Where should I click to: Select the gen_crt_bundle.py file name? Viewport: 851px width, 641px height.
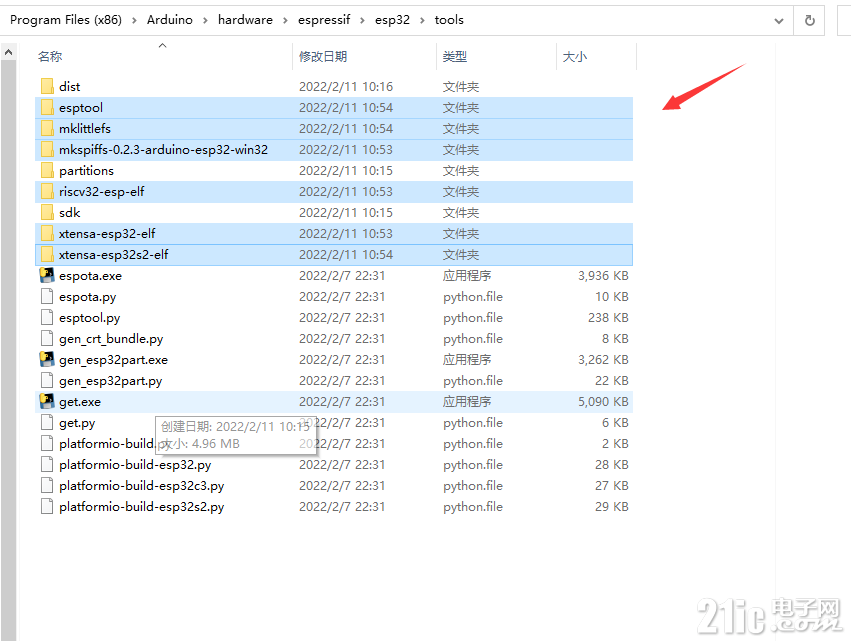tap(111, 339)
